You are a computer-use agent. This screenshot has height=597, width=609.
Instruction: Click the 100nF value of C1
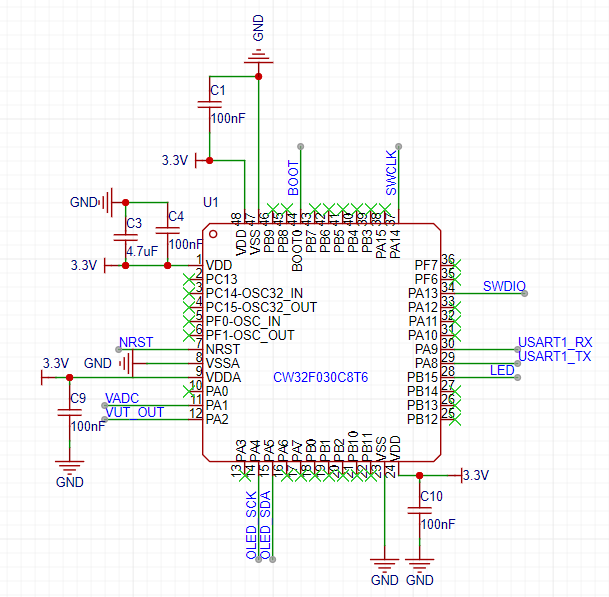[x=228, y=118]
